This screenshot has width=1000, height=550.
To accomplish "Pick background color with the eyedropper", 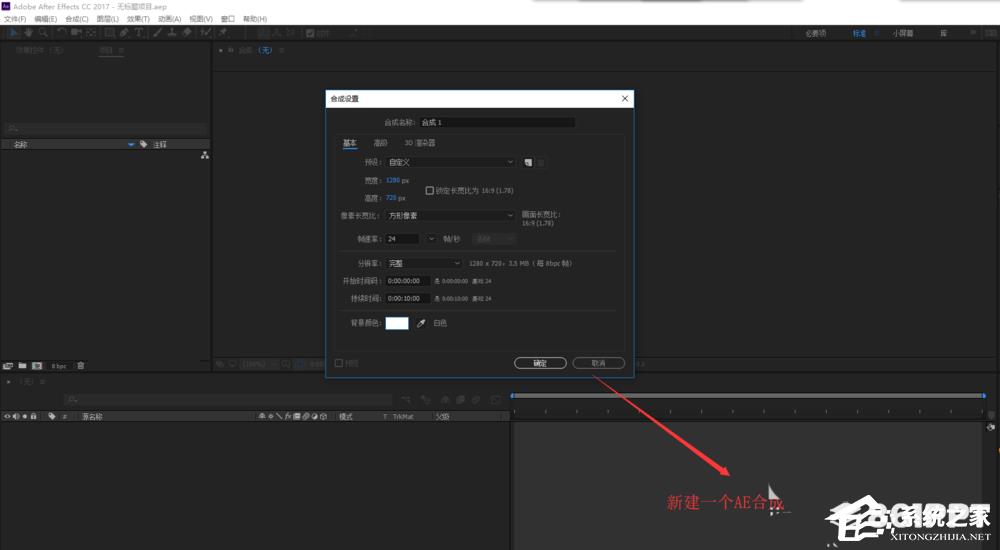I will (x=421, y=323).
